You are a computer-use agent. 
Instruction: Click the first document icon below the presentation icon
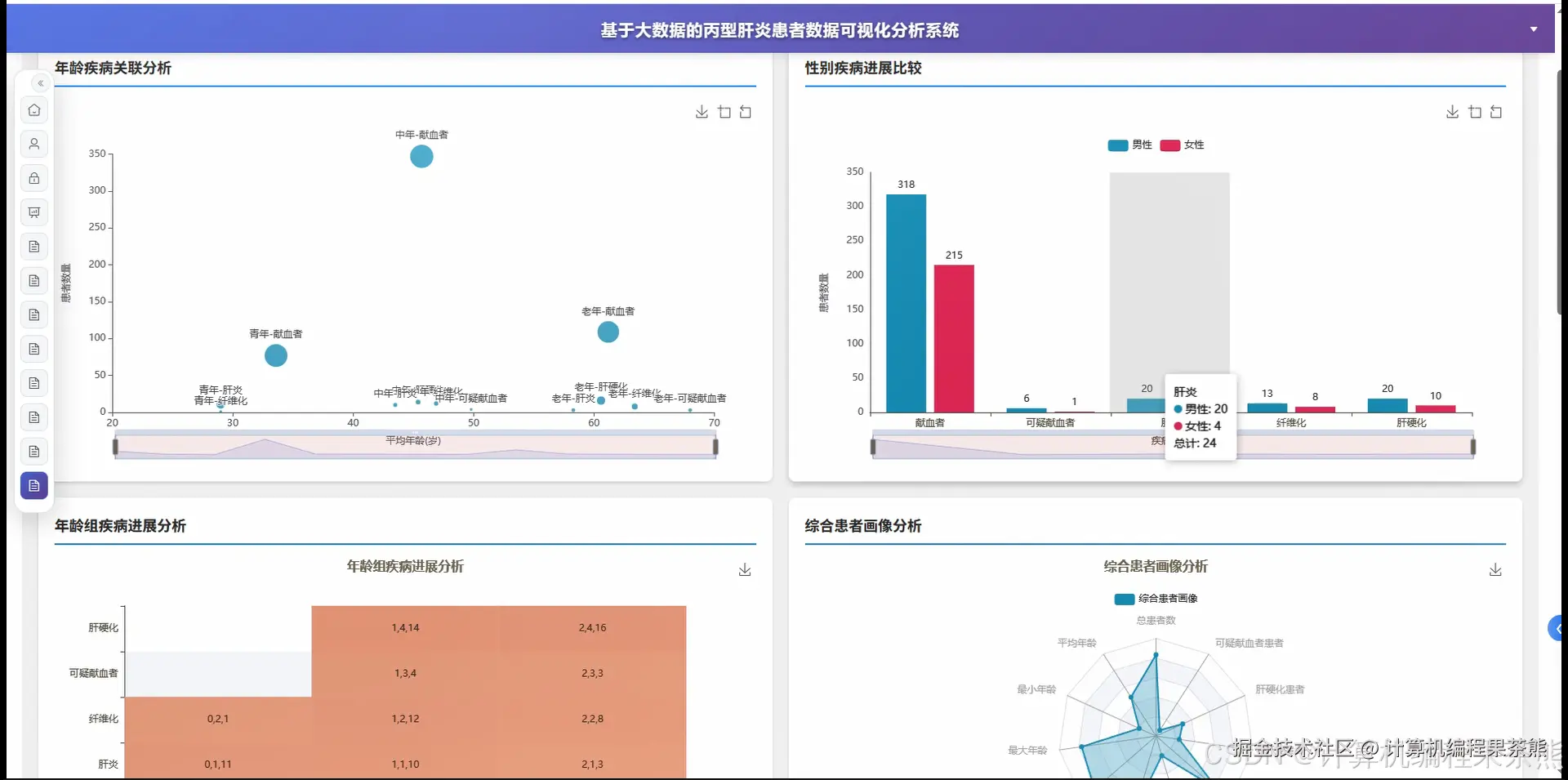34,247
